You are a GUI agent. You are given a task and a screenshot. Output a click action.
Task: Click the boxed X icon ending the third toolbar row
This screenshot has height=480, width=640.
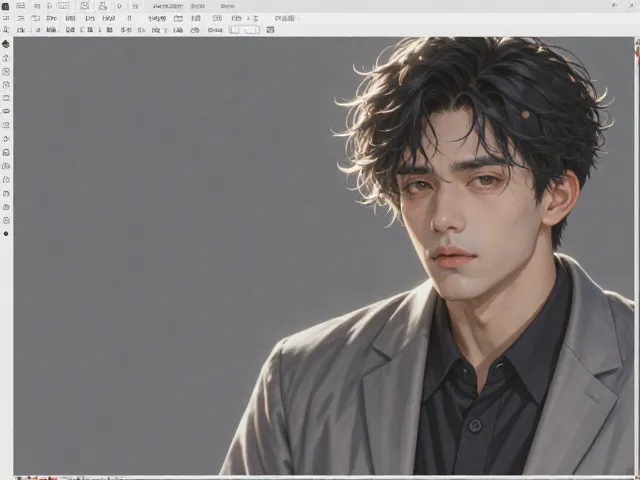pos(270,30)
